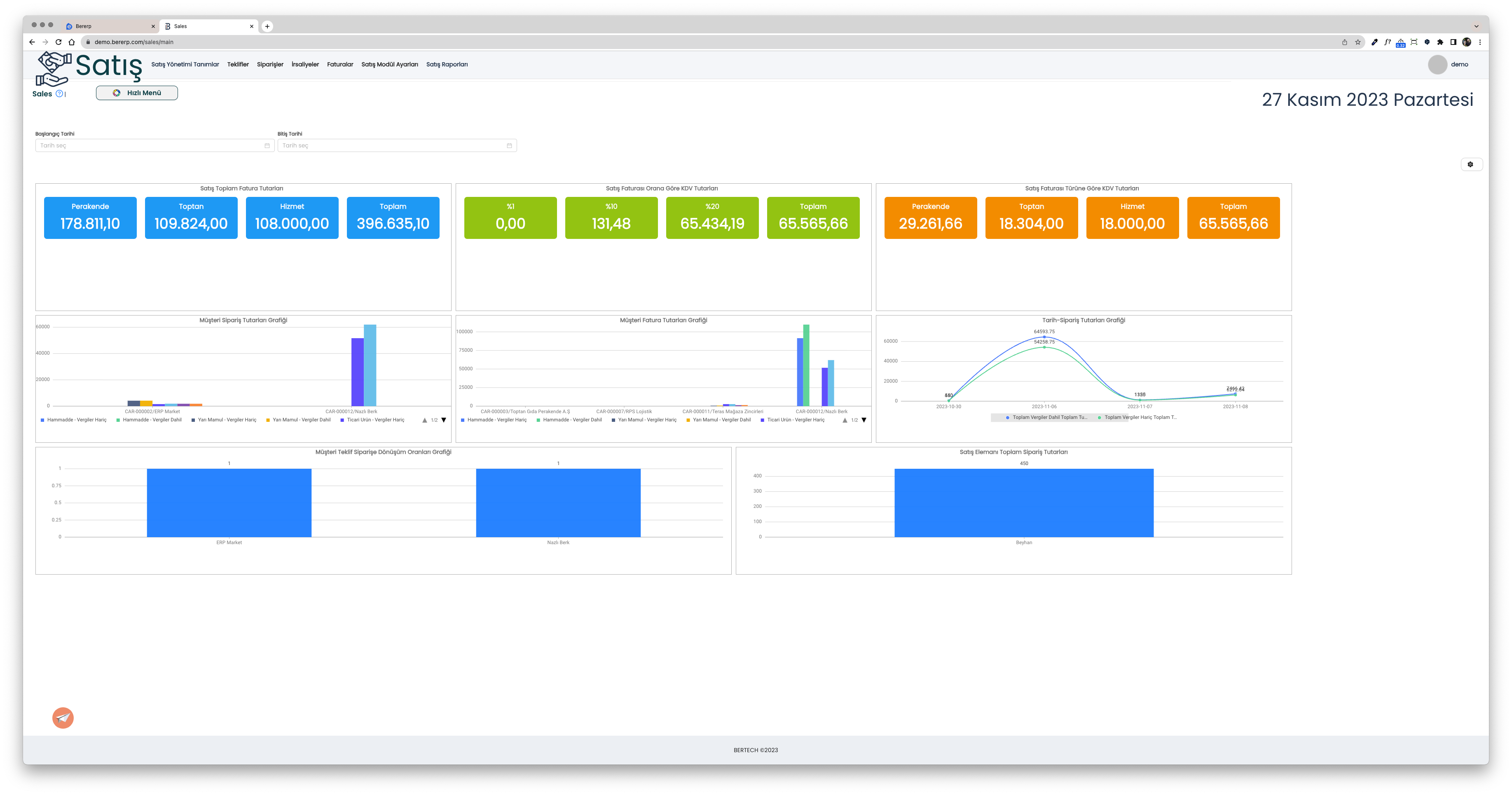Click the blue Perakende 178.811,10 card
The image size is (1512, 795).
point(90,217)
